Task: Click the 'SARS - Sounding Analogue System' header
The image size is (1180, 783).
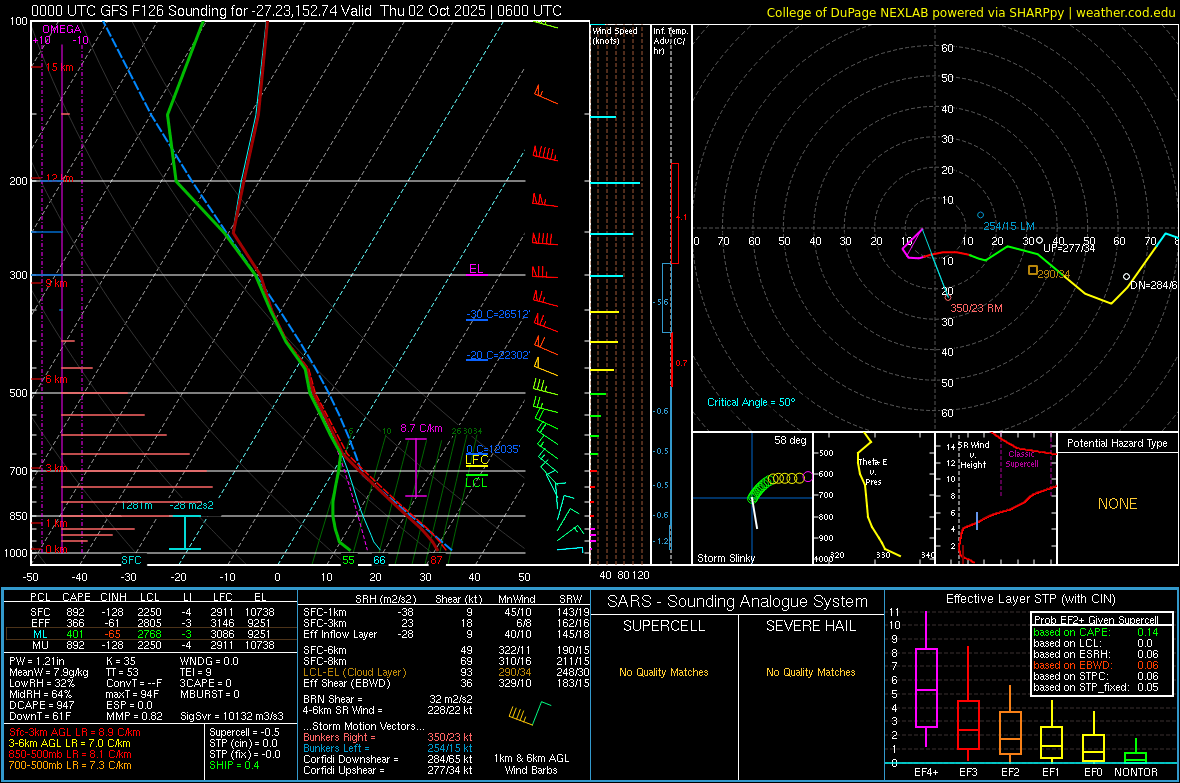Action: point(738,602)
